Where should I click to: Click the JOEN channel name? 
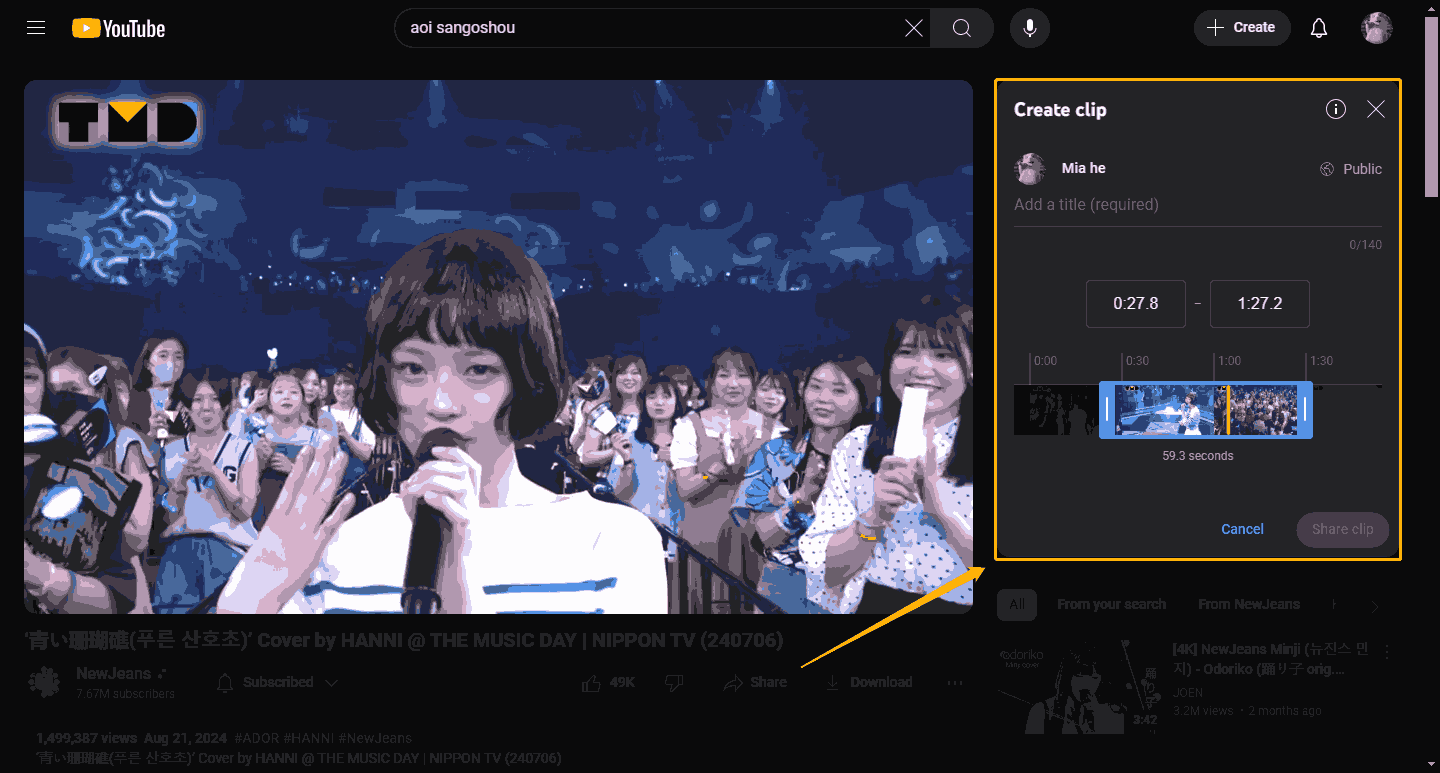click(x=1189, y=692)
